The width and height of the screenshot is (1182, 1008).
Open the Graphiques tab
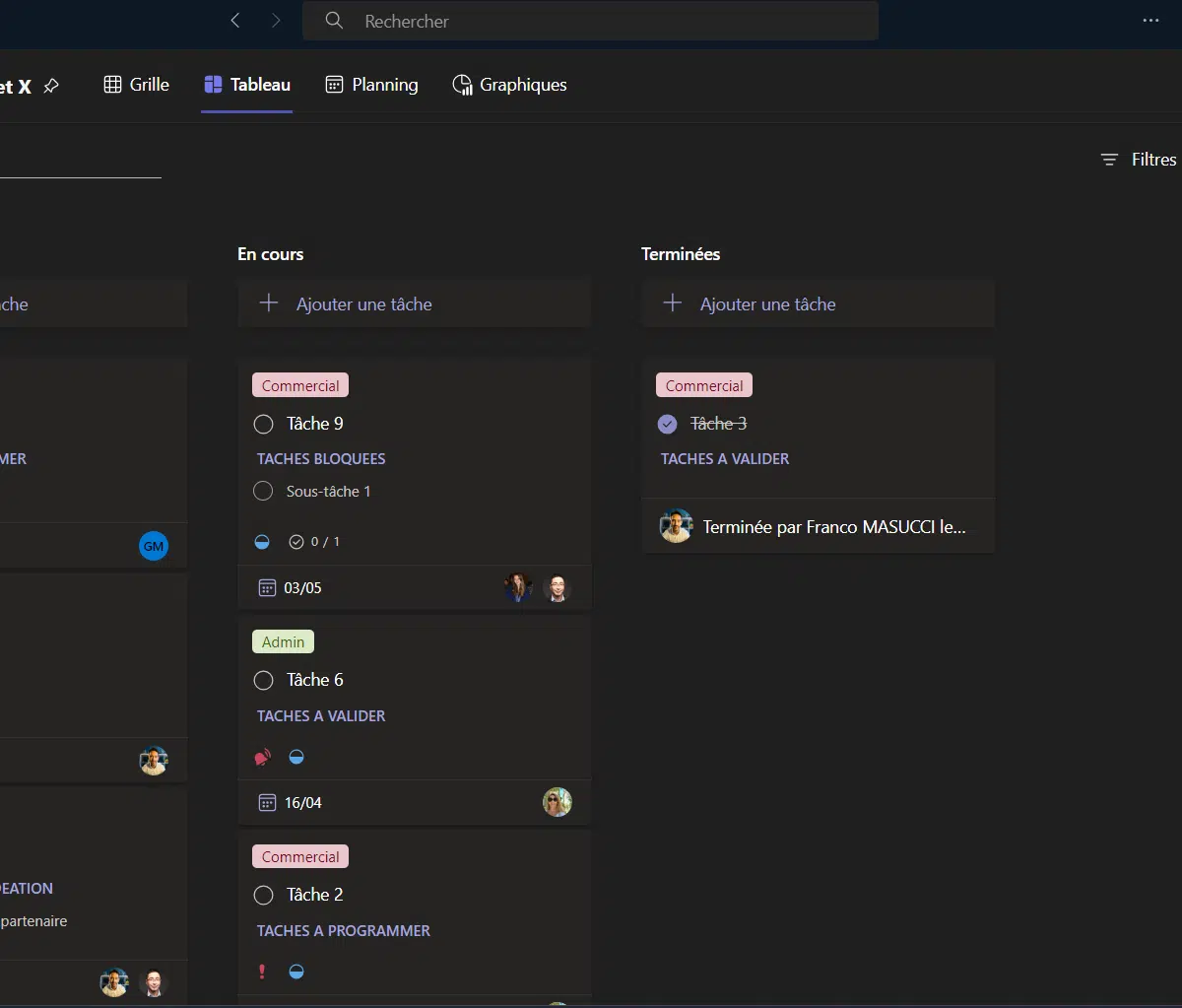(x=509, y=85)
